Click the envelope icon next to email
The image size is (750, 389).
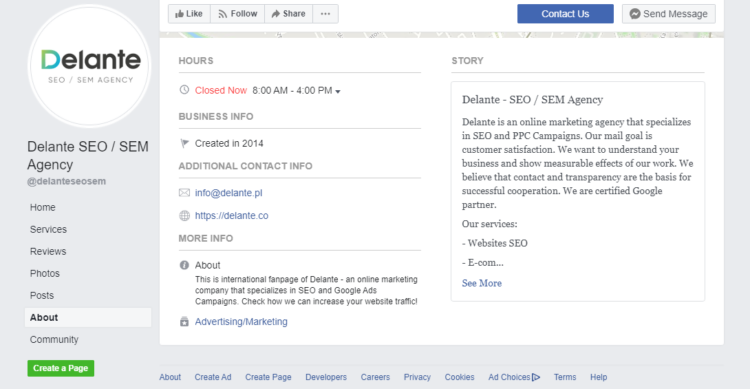point(184,193)
